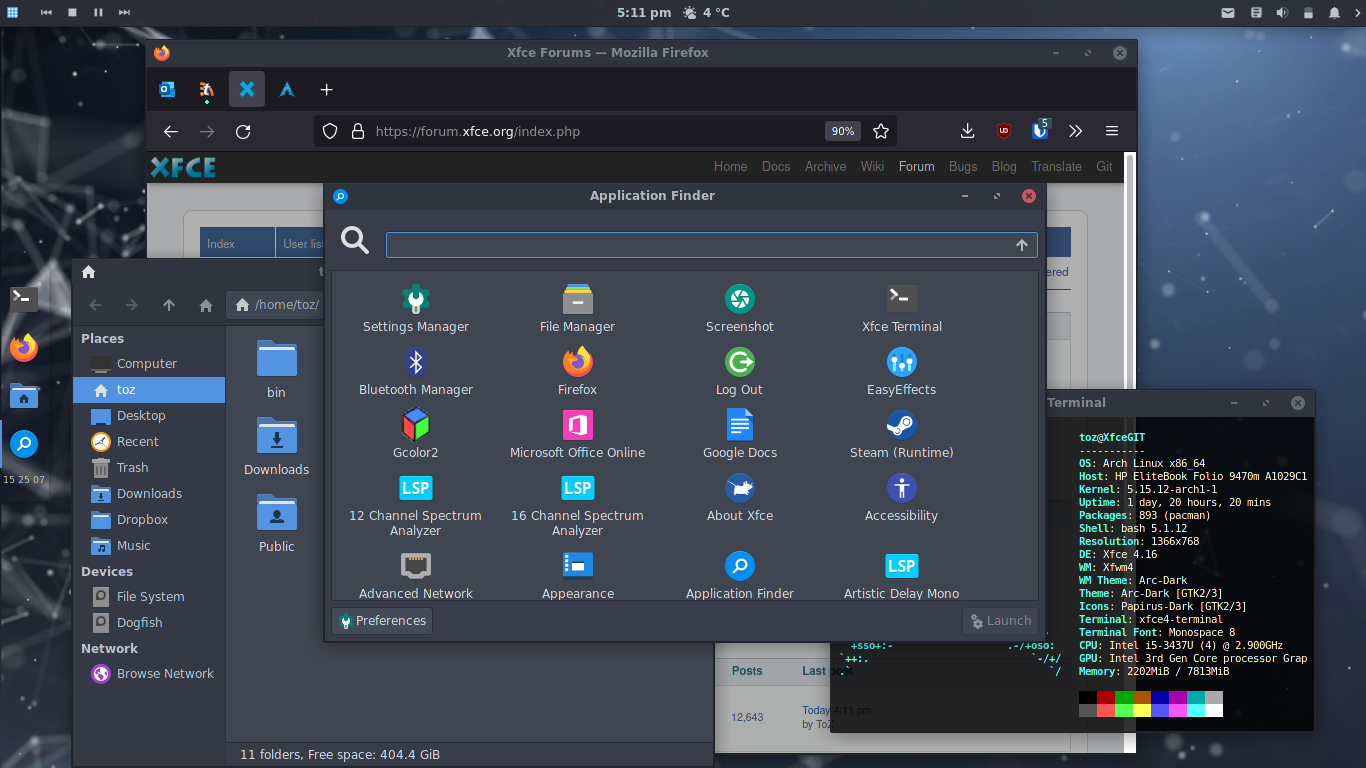Image resolution: width=1366 pixels, height=768 pixels.
Task: Bookmark page with the star icon
Action: click(880, 131)
